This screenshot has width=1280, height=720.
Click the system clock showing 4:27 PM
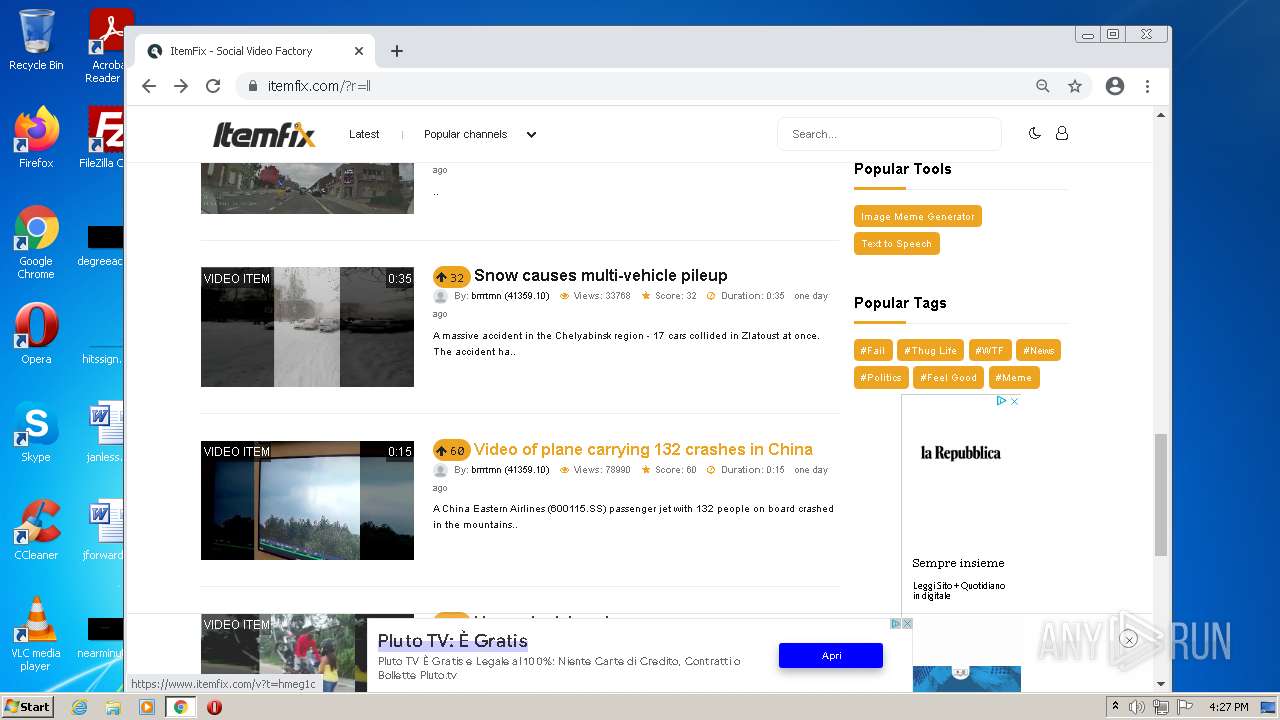[x=1228, y=707]
